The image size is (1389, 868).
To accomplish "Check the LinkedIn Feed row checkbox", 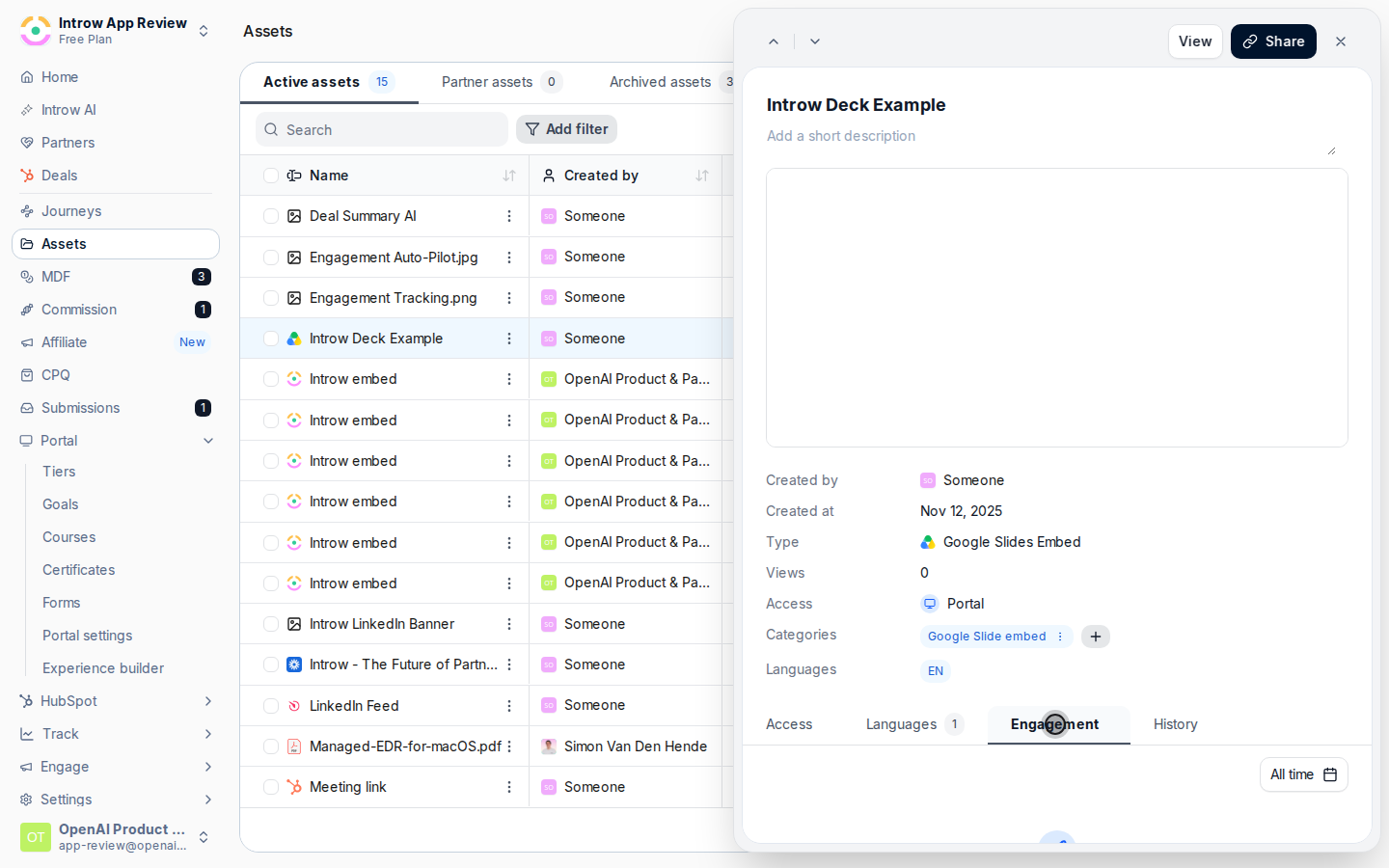I will coord(271,706).
